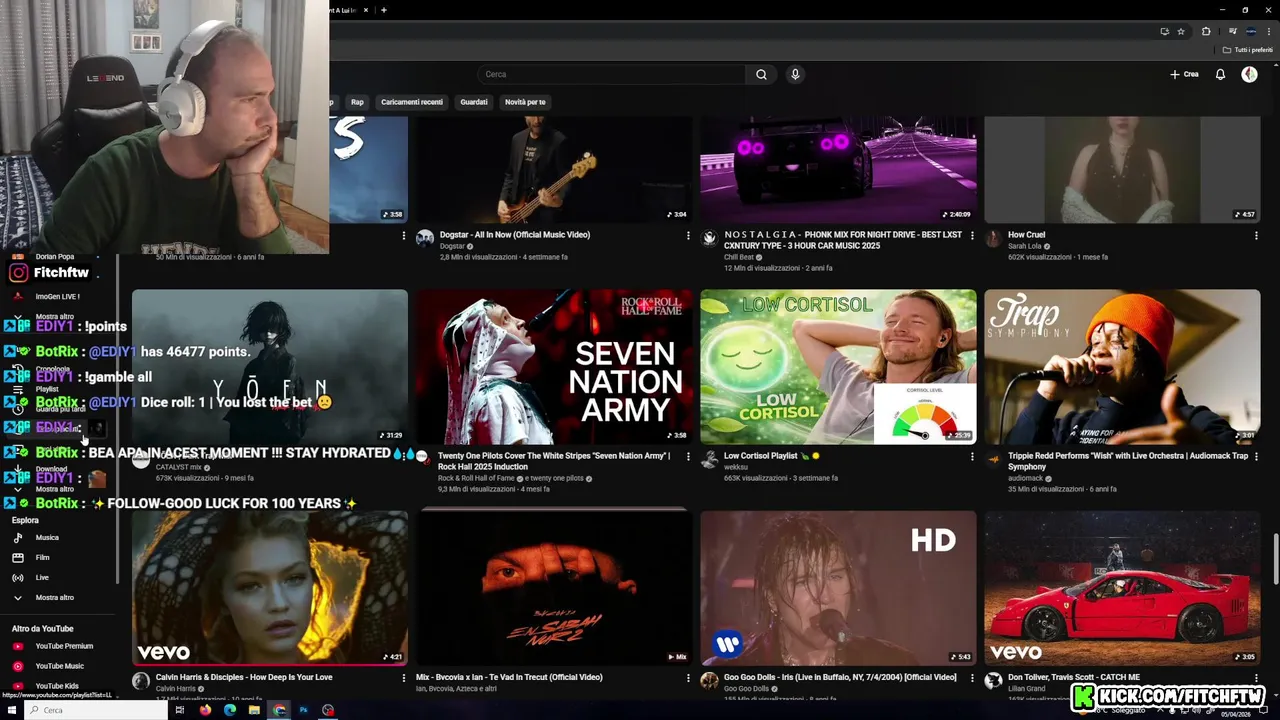Open YouTube Kids in sidebar

60,686
